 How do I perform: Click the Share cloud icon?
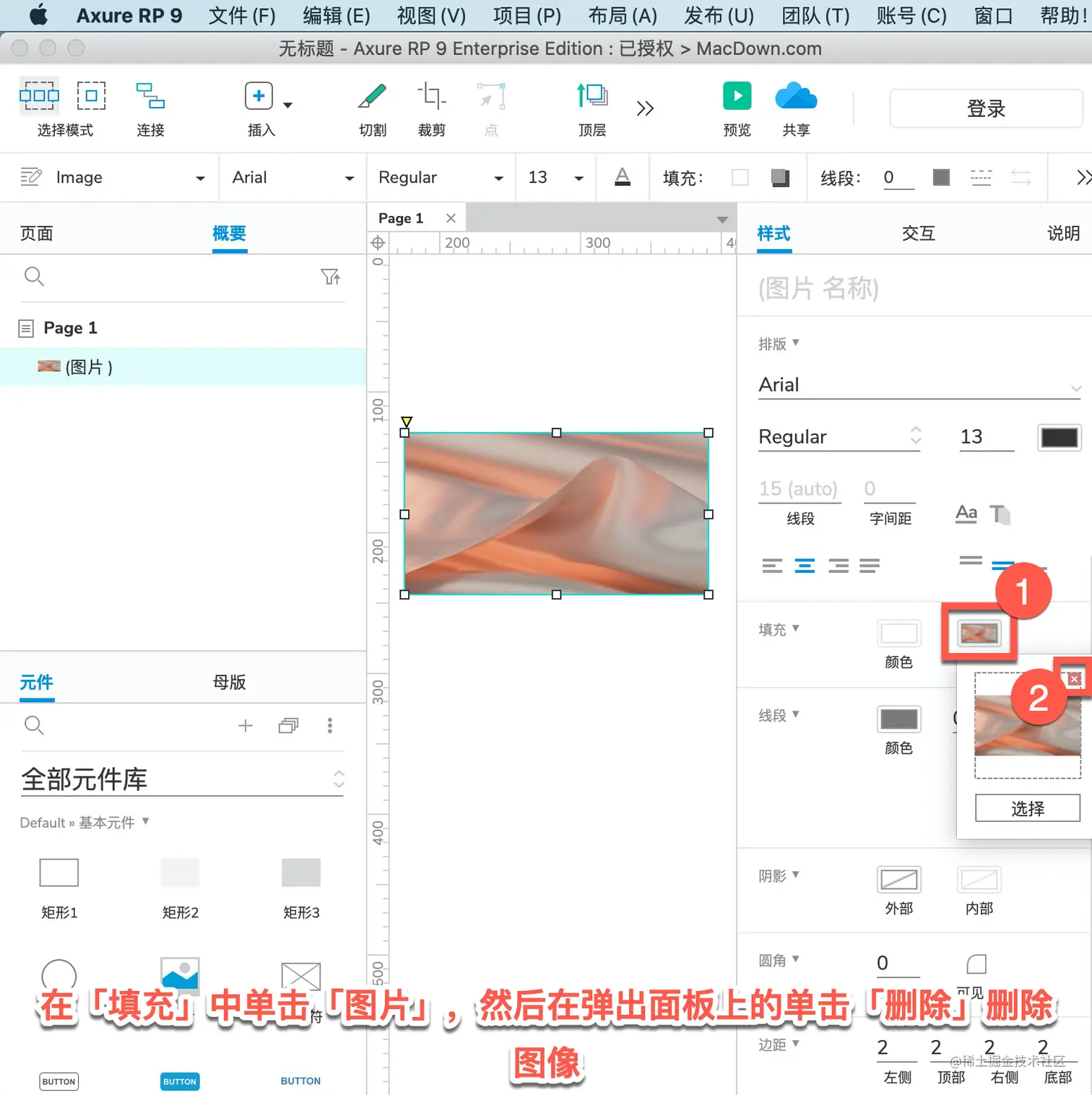796,95
